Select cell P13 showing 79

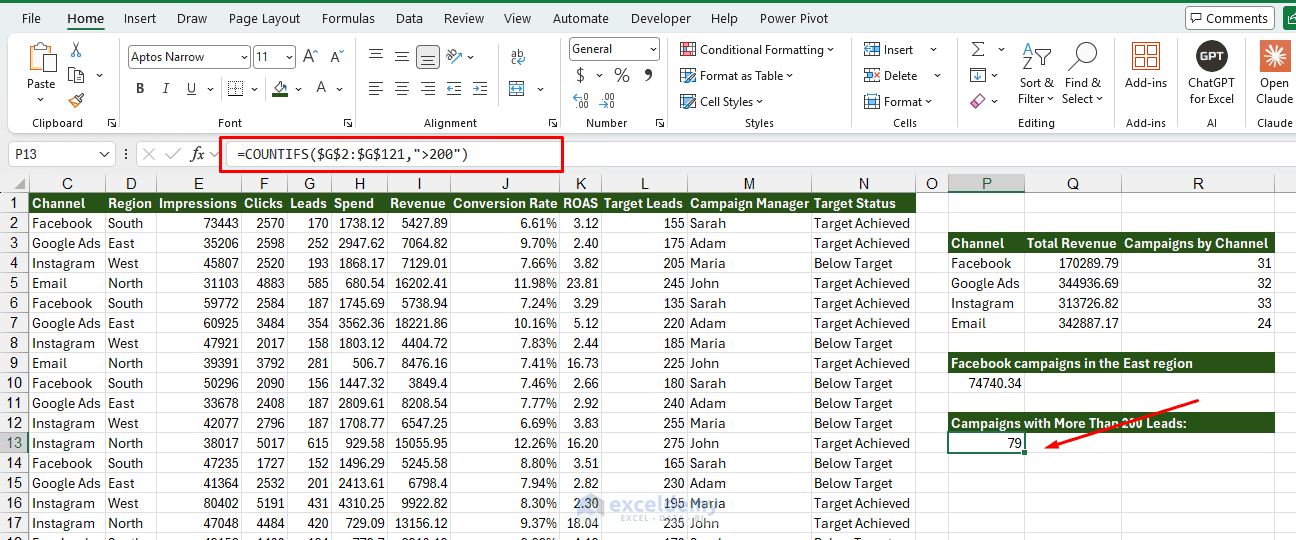click(x=986, y=443)
